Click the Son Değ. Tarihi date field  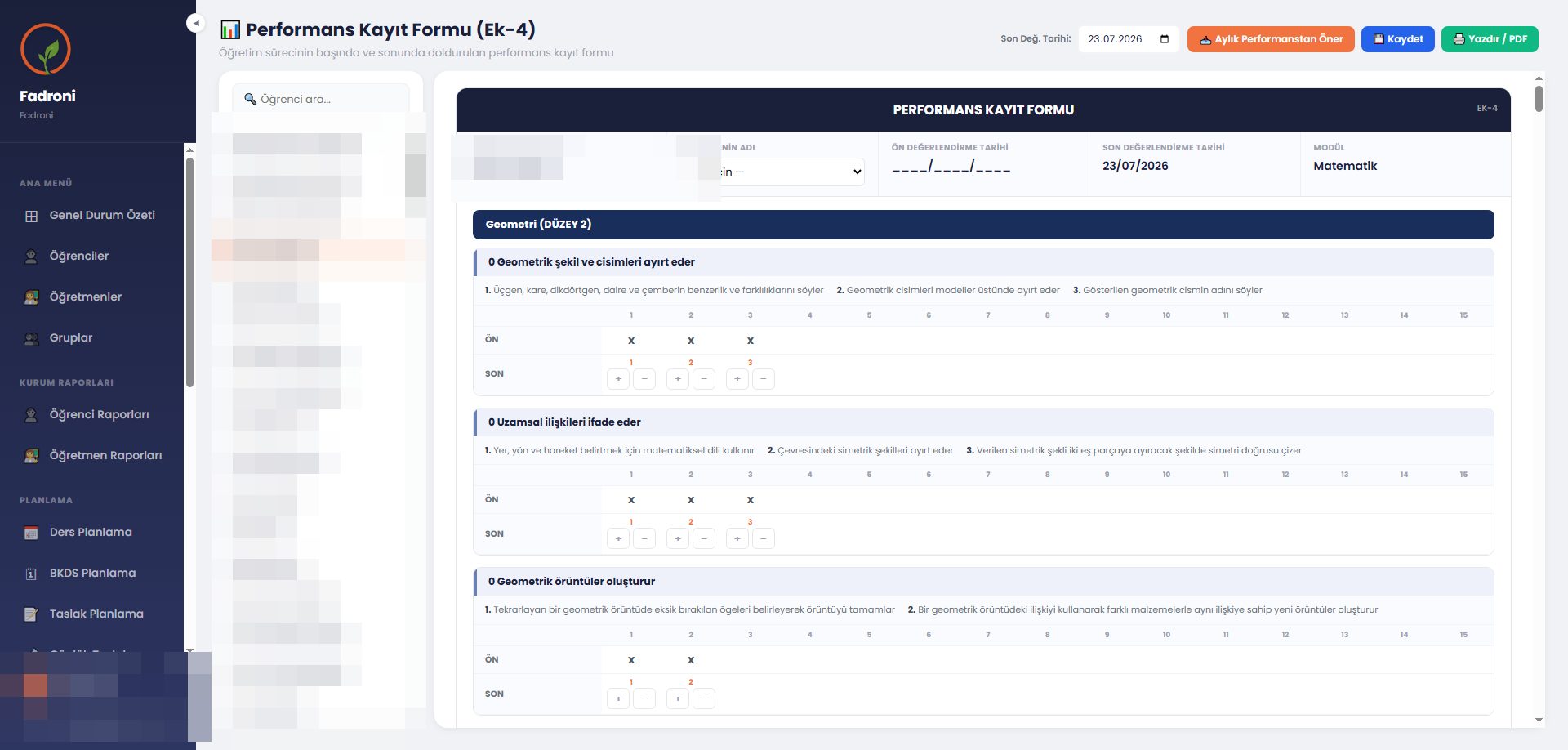(1129, 39)
